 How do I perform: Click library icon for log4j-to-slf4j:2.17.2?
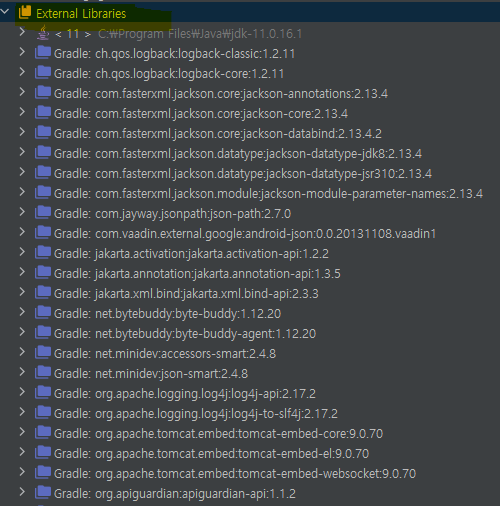[43, 412]
